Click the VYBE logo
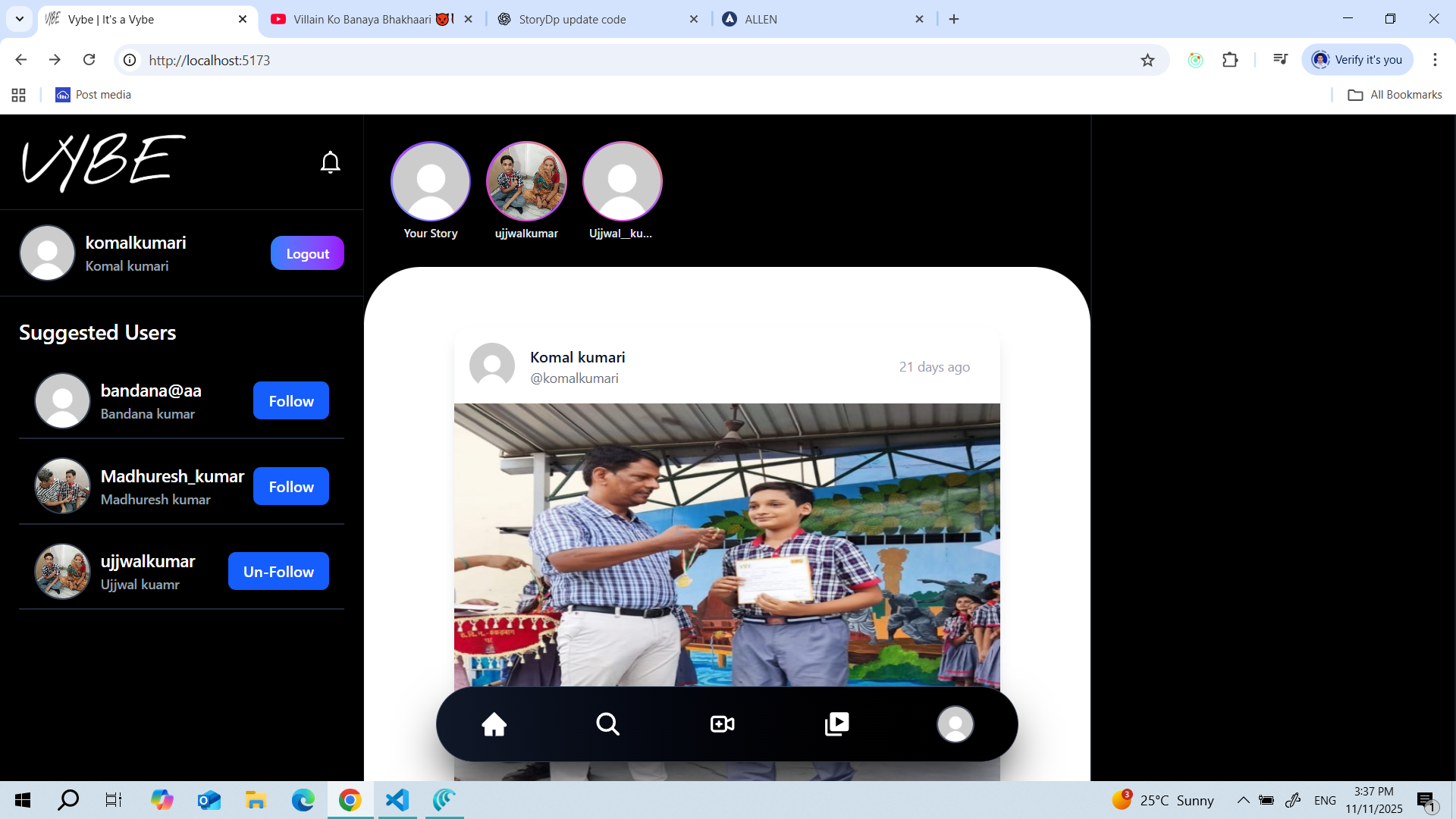The height and width of the screenshot is (819, 1456). [102, 162]
